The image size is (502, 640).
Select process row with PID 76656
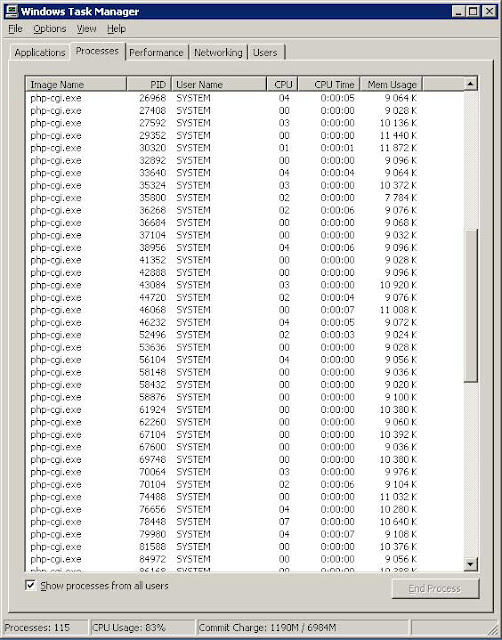(x=245, y=509)
